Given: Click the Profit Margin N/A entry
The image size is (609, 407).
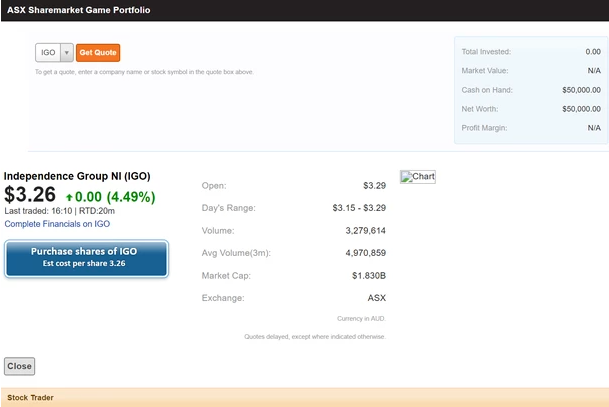Looking at the screenshot, I should pos(594,128).
